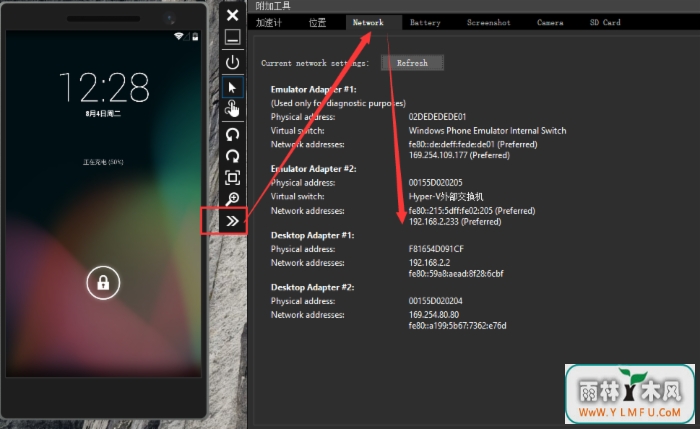Tap the lock icon on phone screen
The height and width of the screenshot is (429, 700).
coord(103,283)
